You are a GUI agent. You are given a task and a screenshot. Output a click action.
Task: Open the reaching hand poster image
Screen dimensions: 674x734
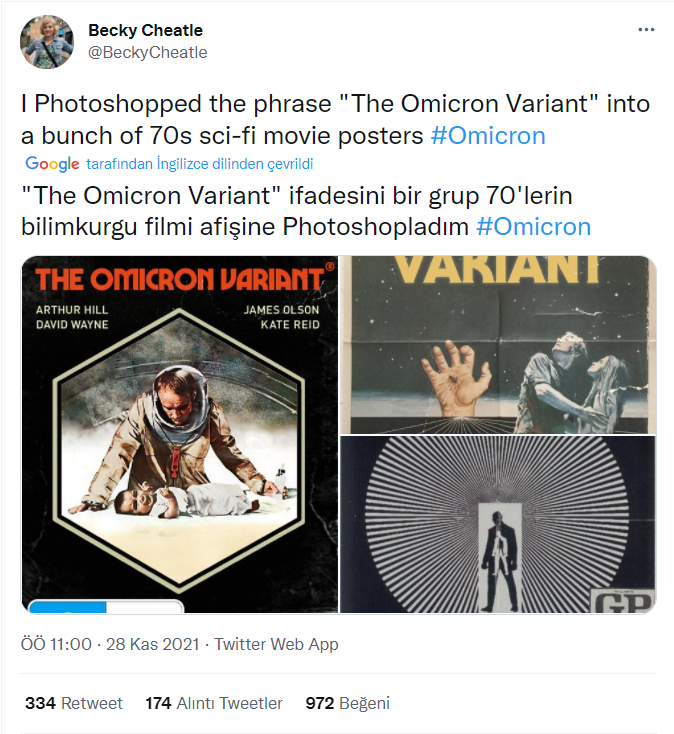497,344
